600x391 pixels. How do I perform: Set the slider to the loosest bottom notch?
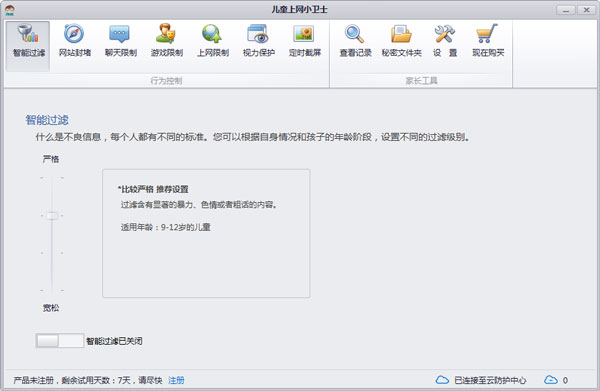(52, 291)
